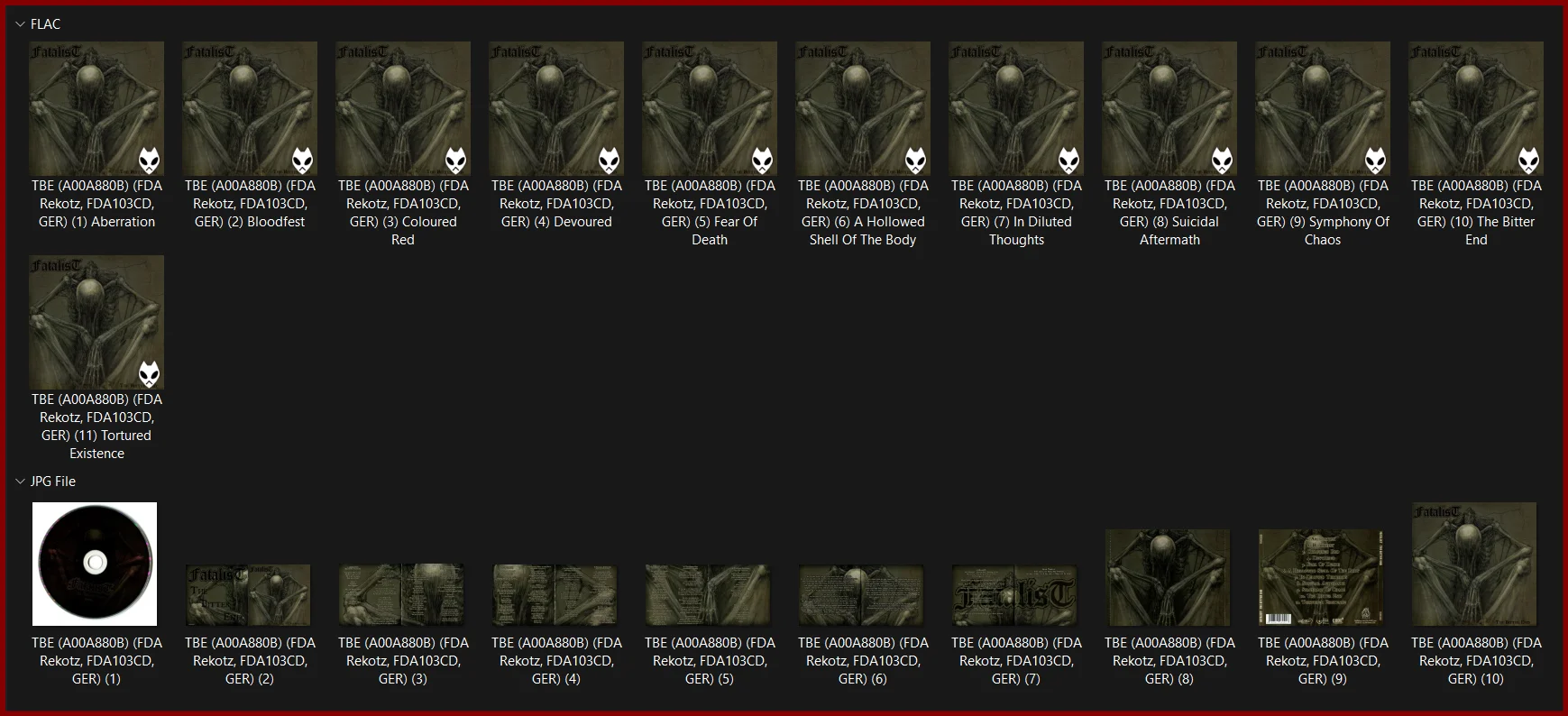Click file name ending 'A Hollowed Shell Of The Body'
Screen dimensions: 1568x716
click(863, 213)
